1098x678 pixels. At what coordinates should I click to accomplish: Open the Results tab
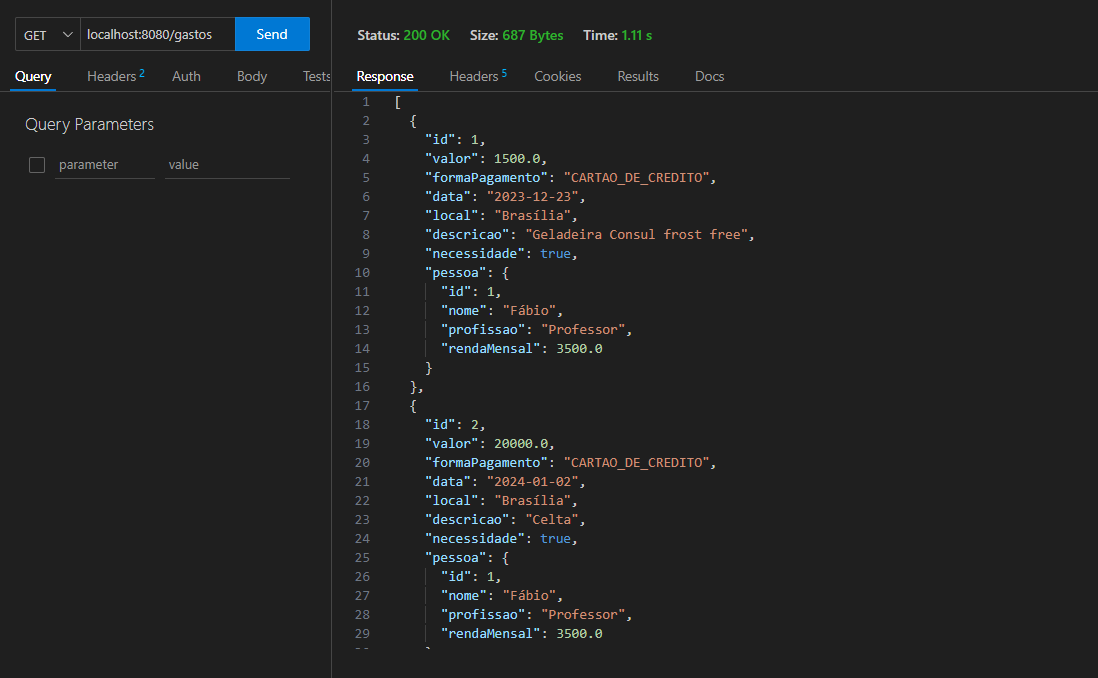click(638, 76)
